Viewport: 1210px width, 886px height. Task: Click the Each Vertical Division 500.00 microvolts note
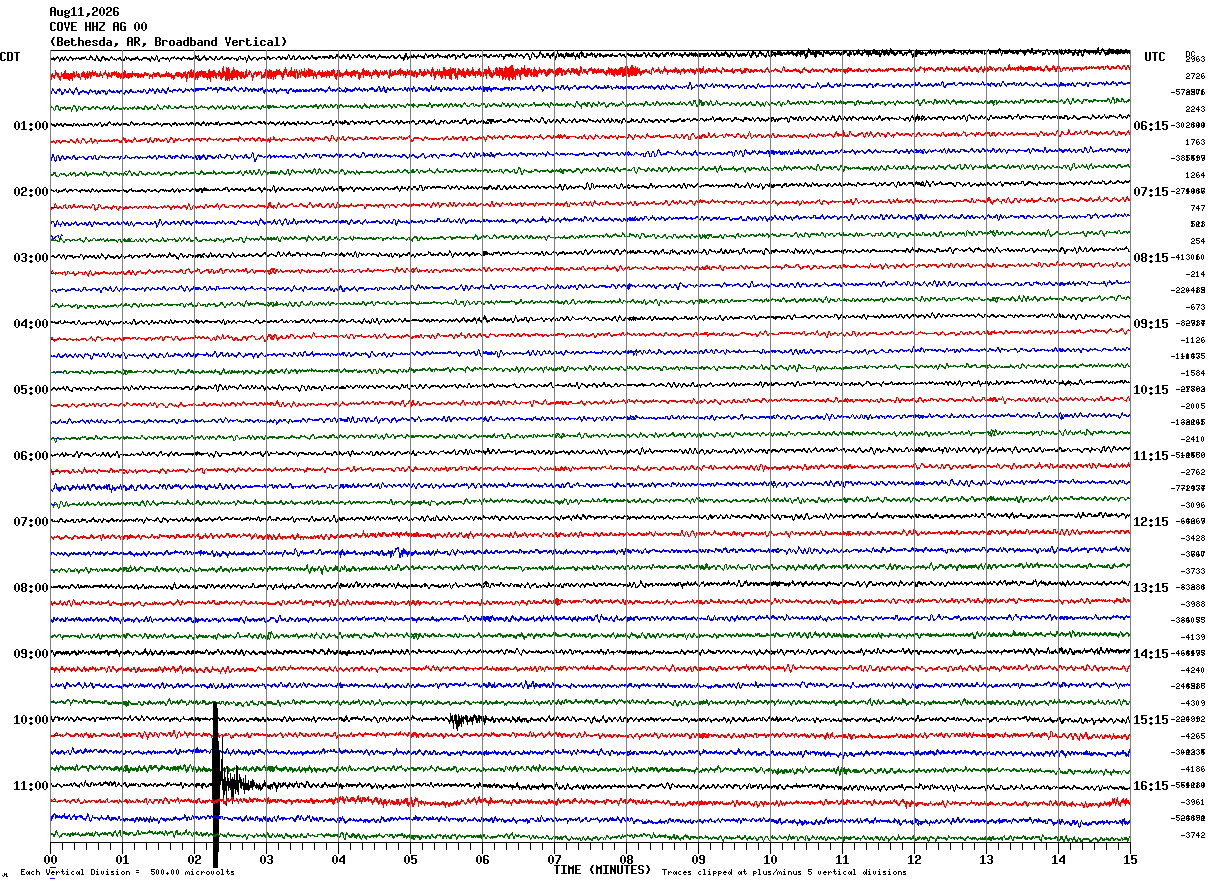pos(128,872)
